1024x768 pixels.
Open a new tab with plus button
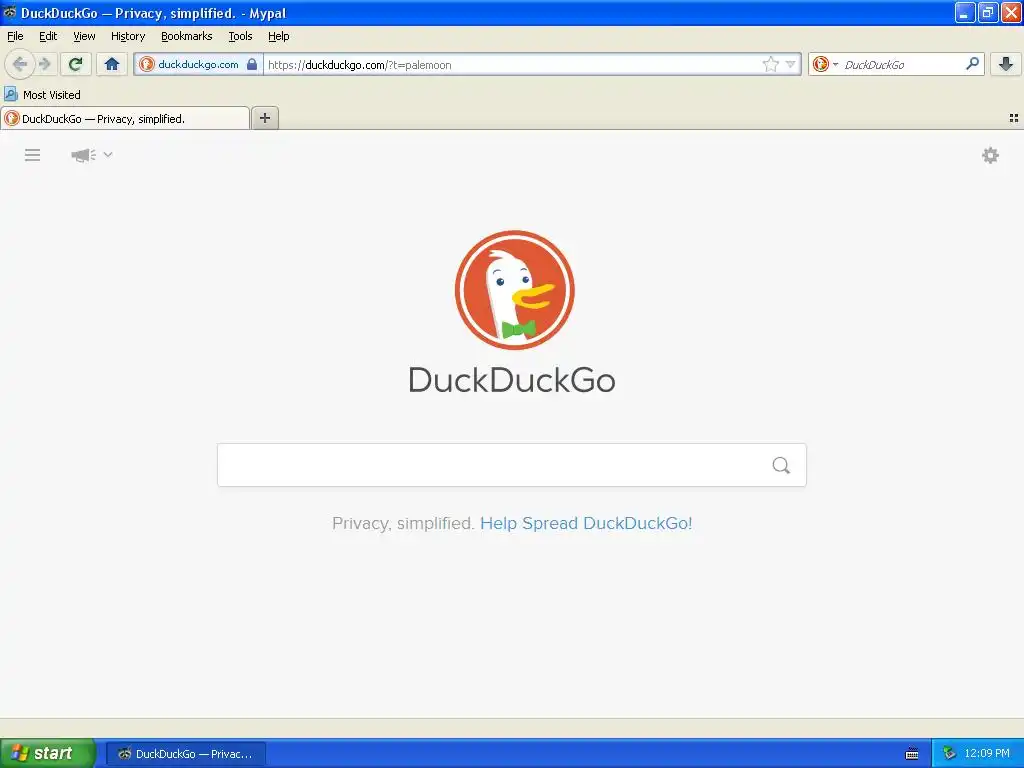(265, 118)
